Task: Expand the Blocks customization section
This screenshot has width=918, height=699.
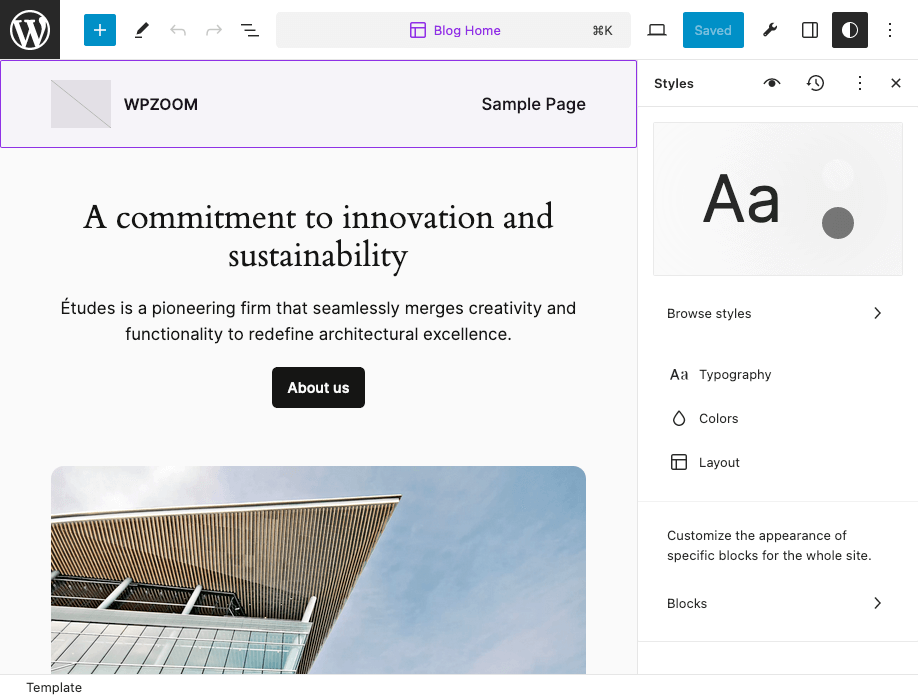Action: click(777, 603)
